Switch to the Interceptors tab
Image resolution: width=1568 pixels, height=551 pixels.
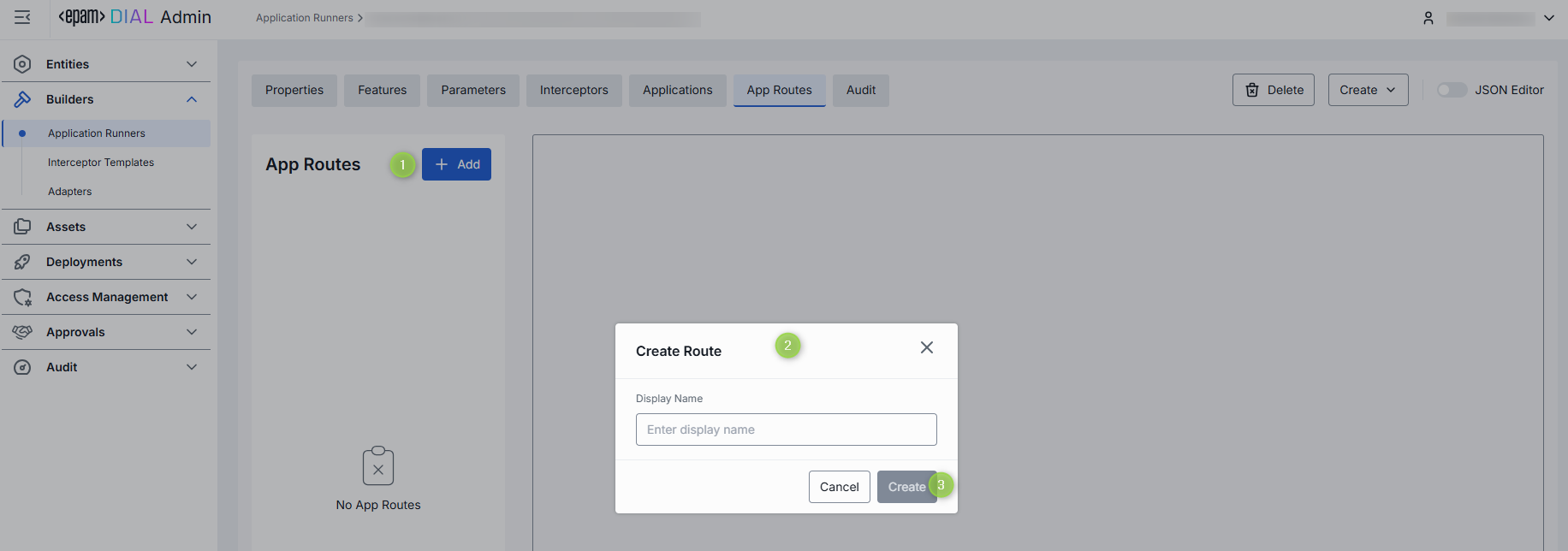(573, 90)
